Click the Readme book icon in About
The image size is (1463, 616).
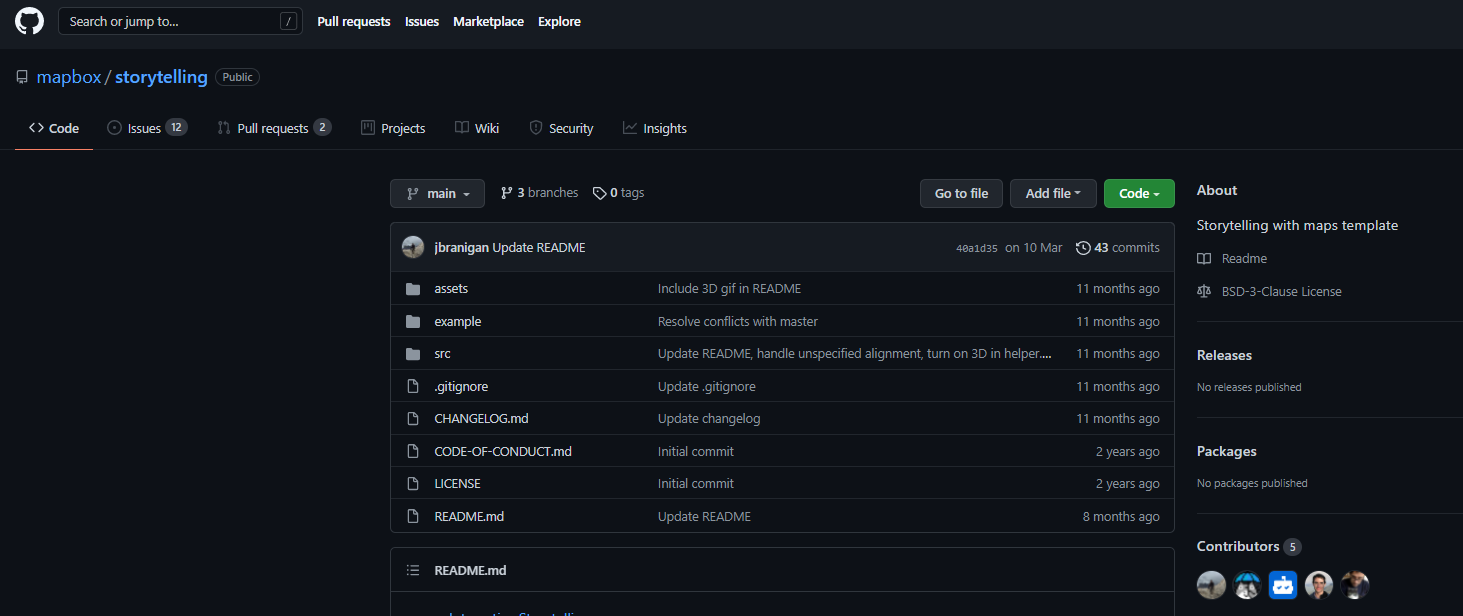pos(1204,259)
